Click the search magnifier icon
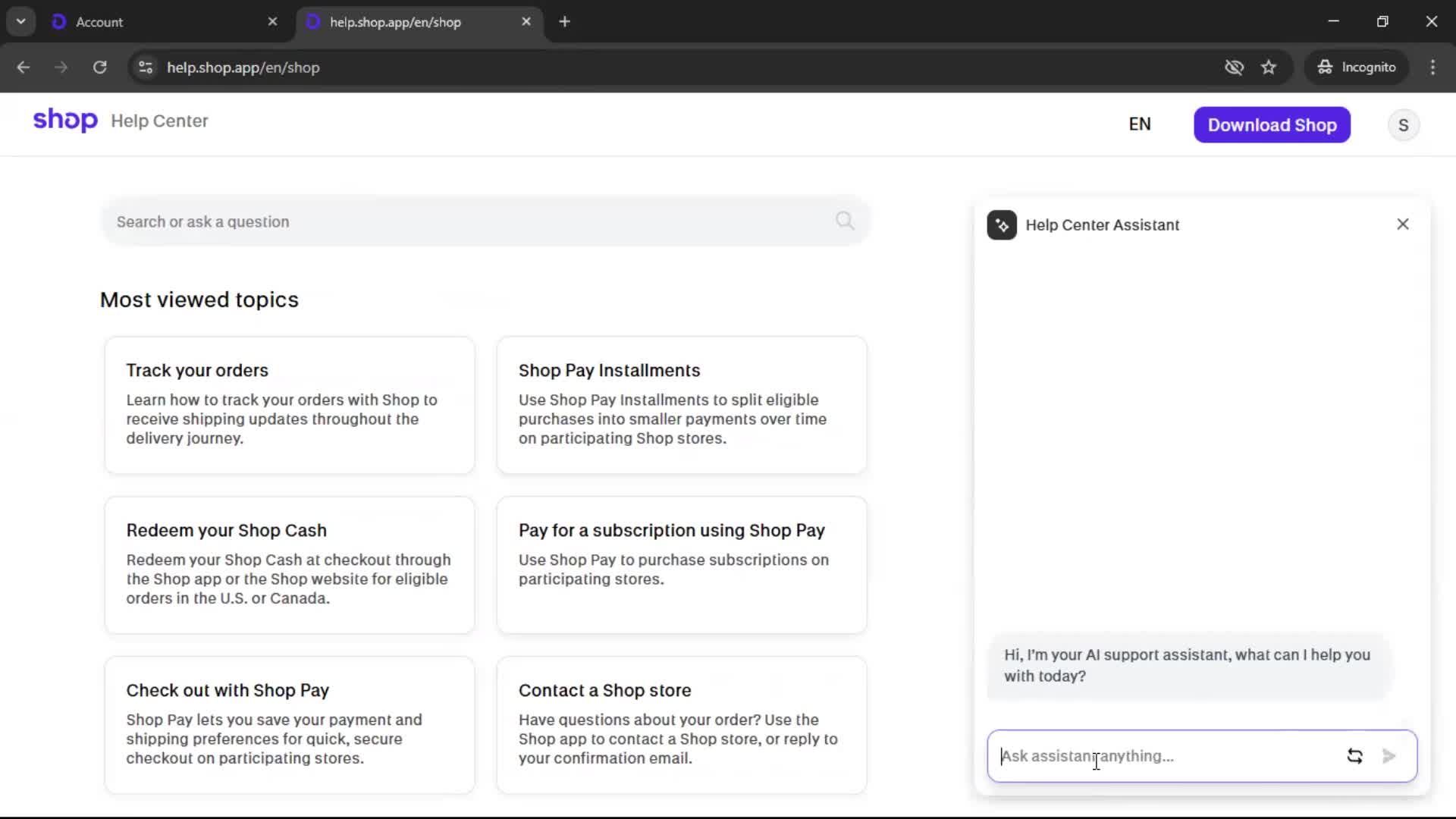Image resolution: width=1456 pixels, height=819 pixels. (x=845, y=221)
